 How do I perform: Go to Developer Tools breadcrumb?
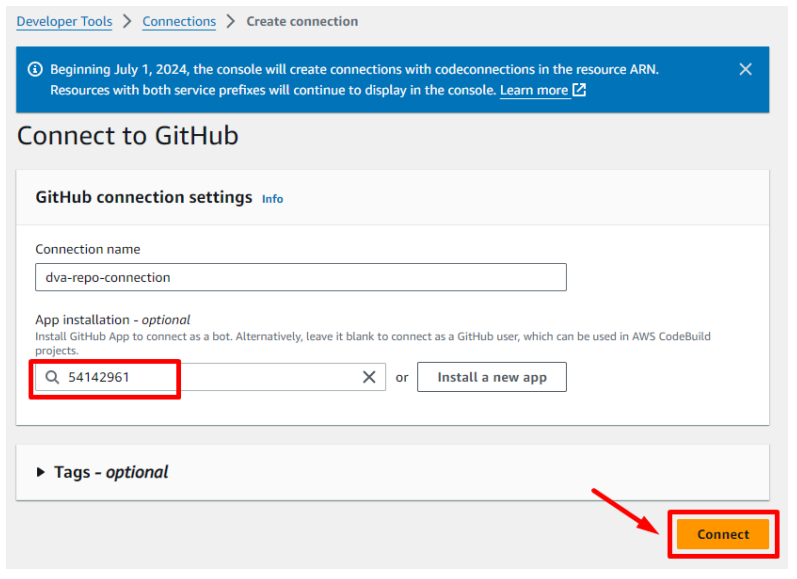(65, 21)
